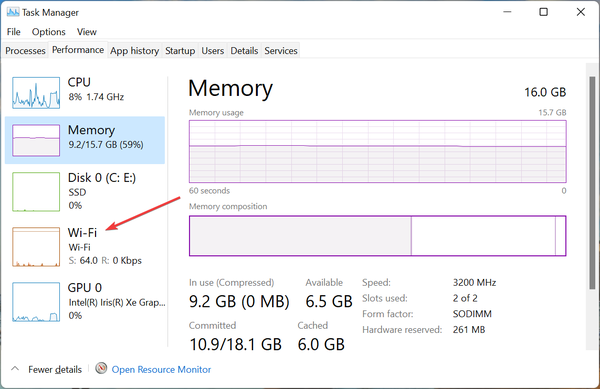Open the GPU 0 graph thumbnail
This screenshot has width=600, height=389.
(36, 302)
